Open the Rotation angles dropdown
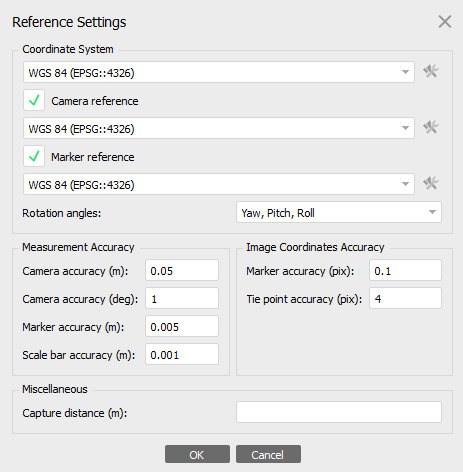This screenshot has height=472, width=463. click(339, 212)
